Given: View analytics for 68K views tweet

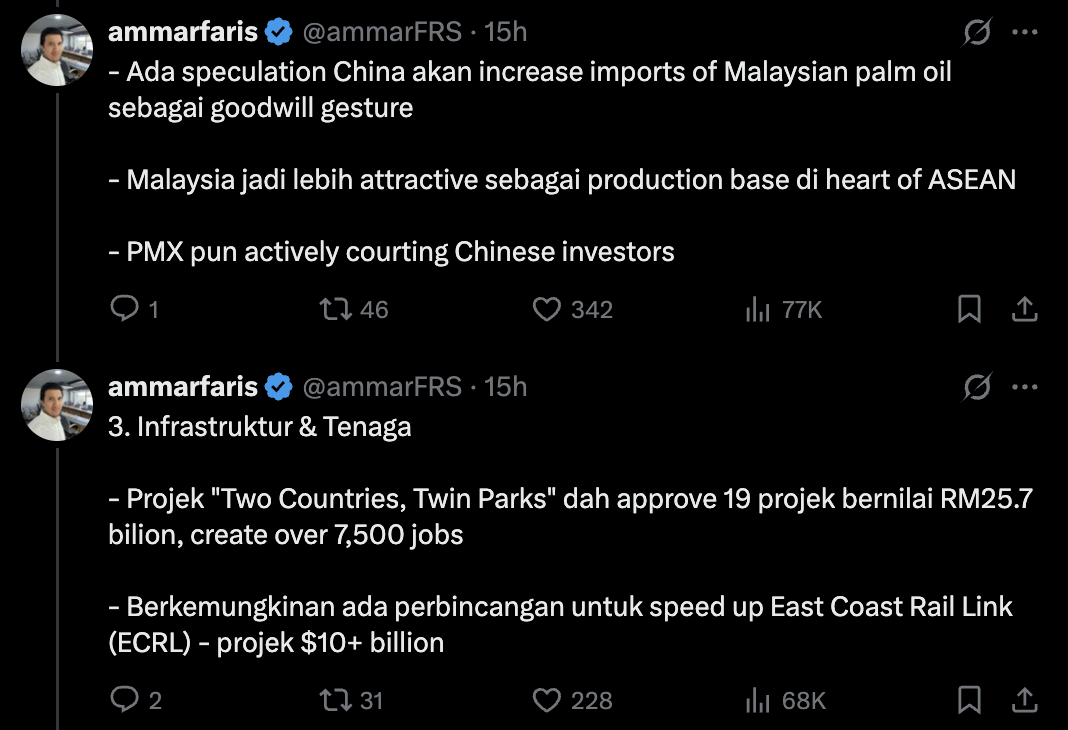Looking at the screenshot, I should pos(757,700).
